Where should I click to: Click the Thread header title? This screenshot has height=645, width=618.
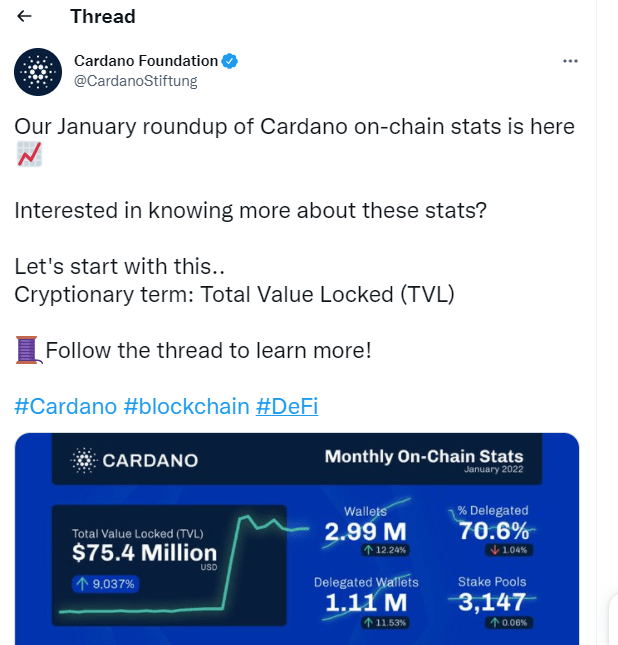pyautogui.click(x=103, y=16)
